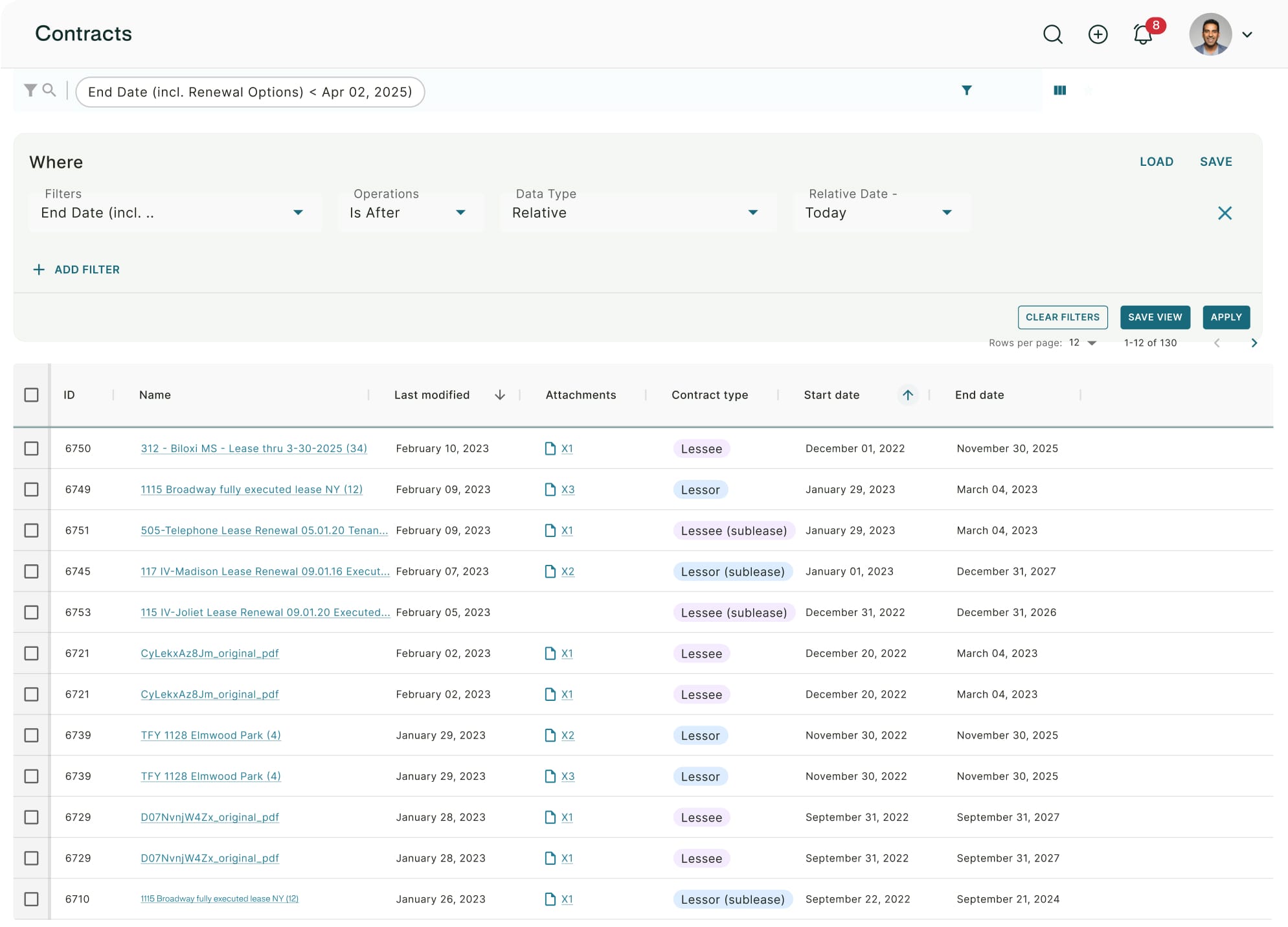Open 505-Telephone Lease Renewal link
The height and width of the screenshot is (927, 1288).
[x=264, y=531]
